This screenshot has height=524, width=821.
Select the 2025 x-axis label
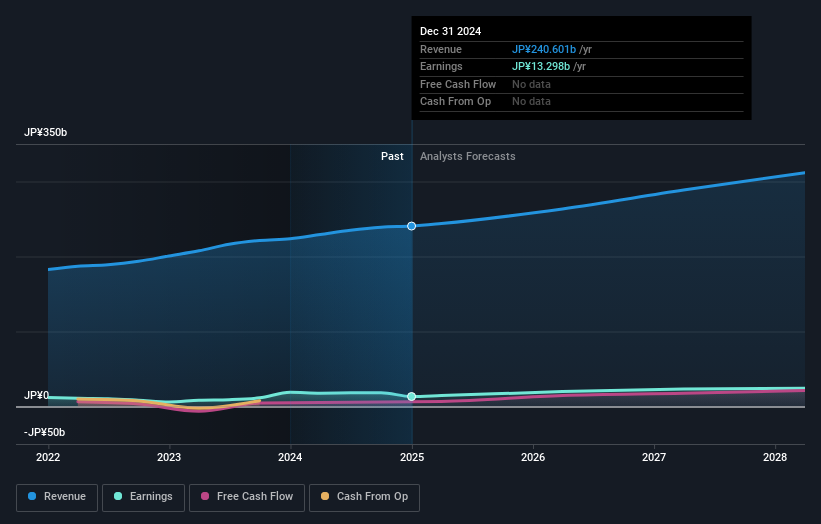[412, 457]
